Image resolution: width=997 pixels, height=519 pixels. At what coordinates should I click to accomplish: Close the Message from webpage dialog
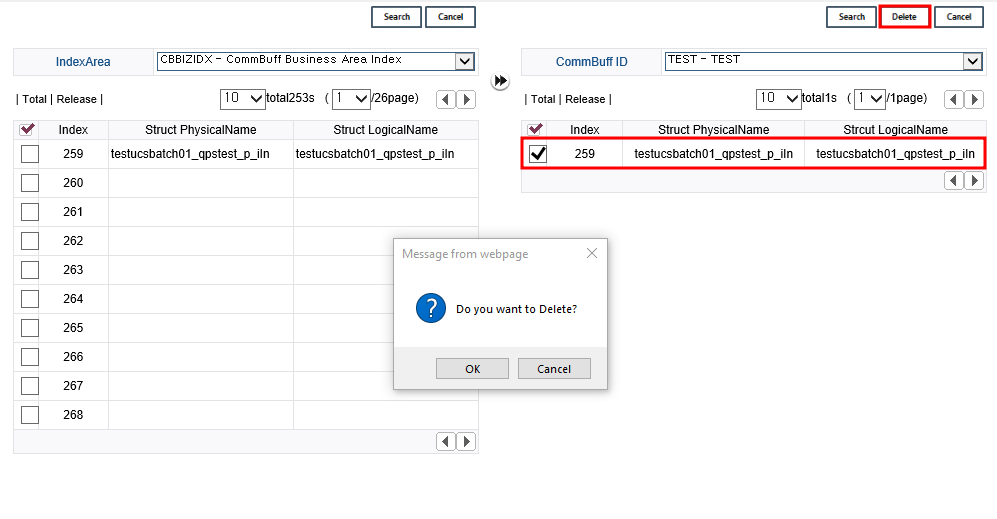coord(591,254)
